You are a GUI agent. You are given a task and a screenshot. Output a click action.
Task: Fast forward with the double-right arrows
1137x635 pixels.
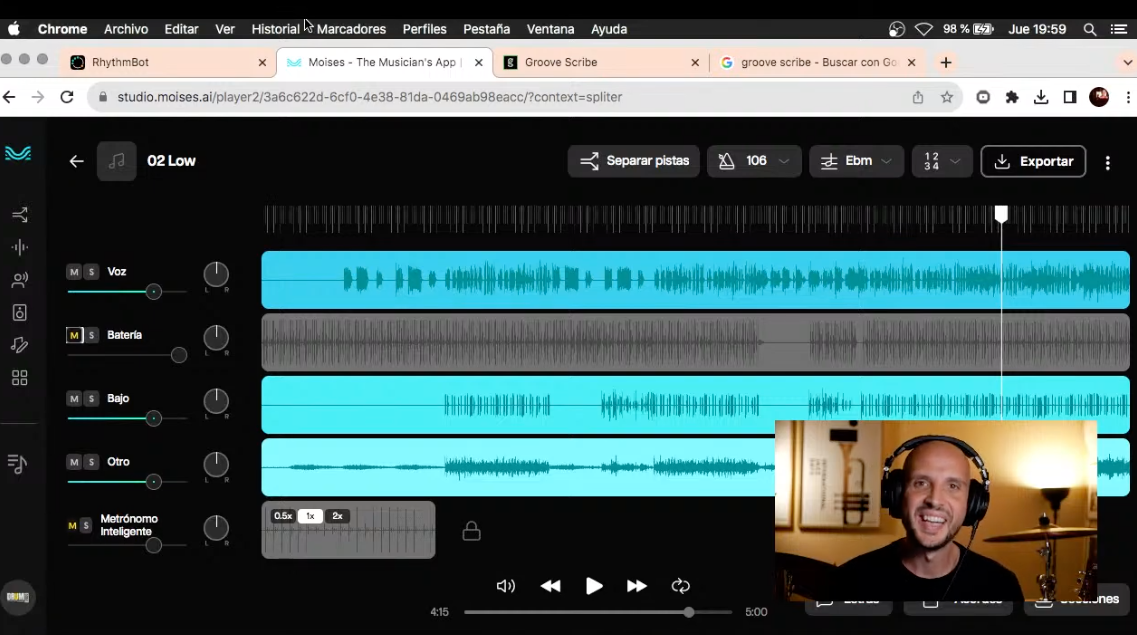click(x=637, y=586)
